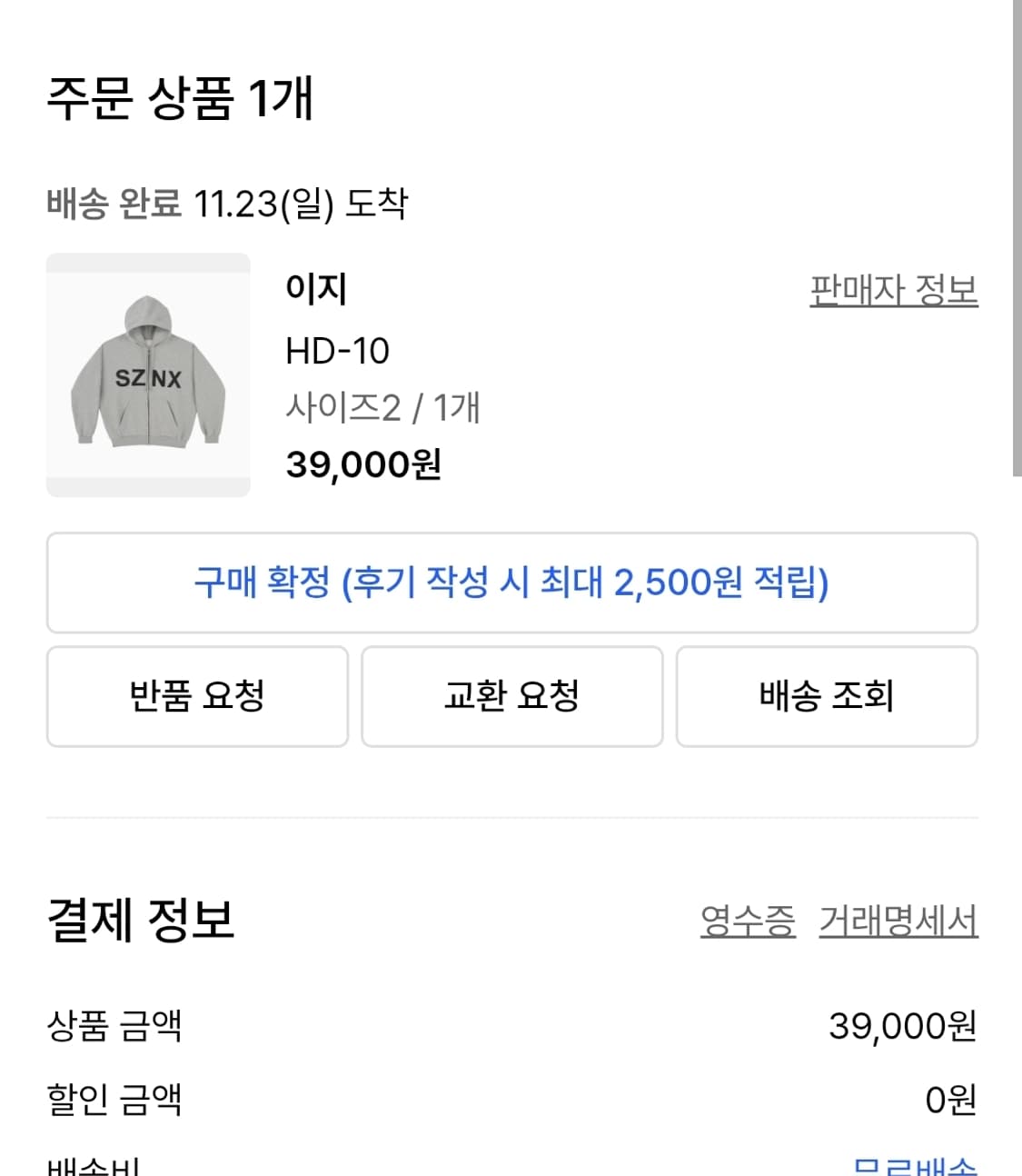Click the bold 39,000원 product price
The image size is (1022, 1176).
tap(363, 464)
